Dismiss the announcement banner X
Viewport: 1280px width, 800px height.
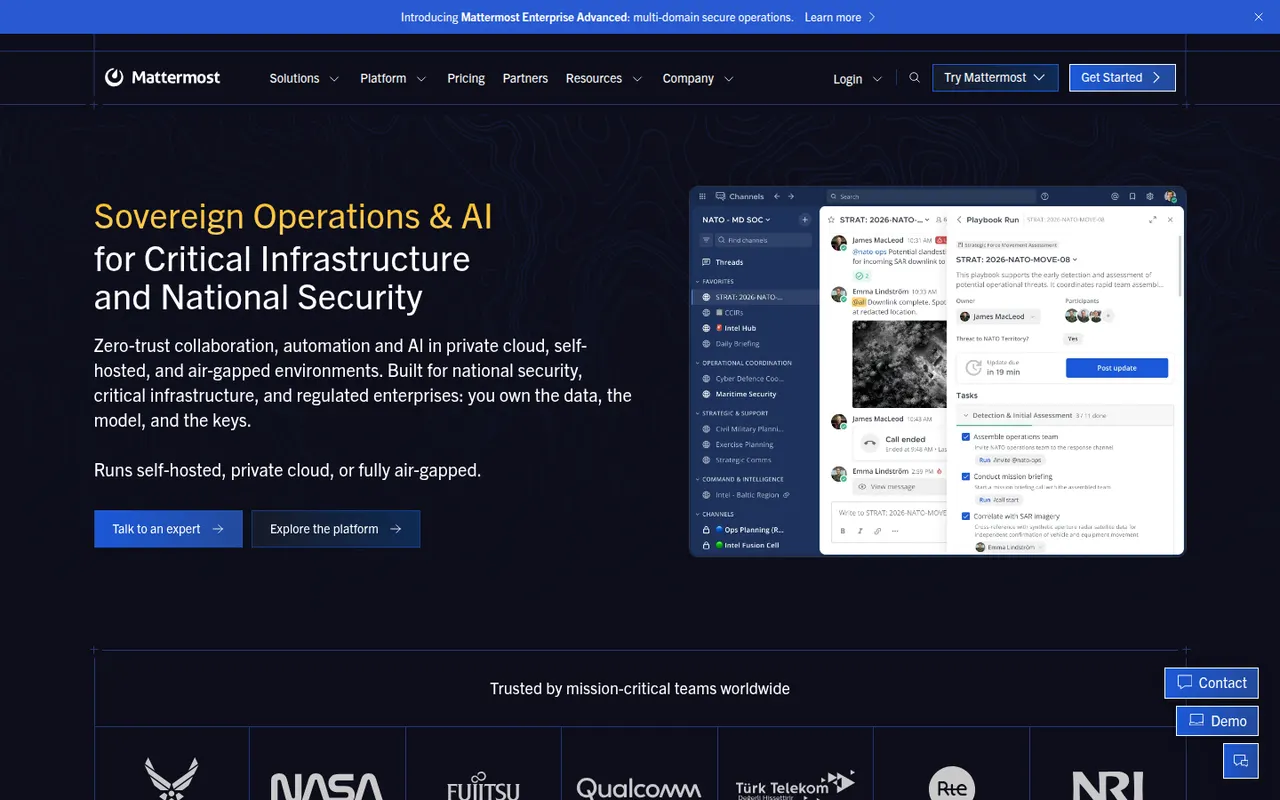coord(1258,17)
